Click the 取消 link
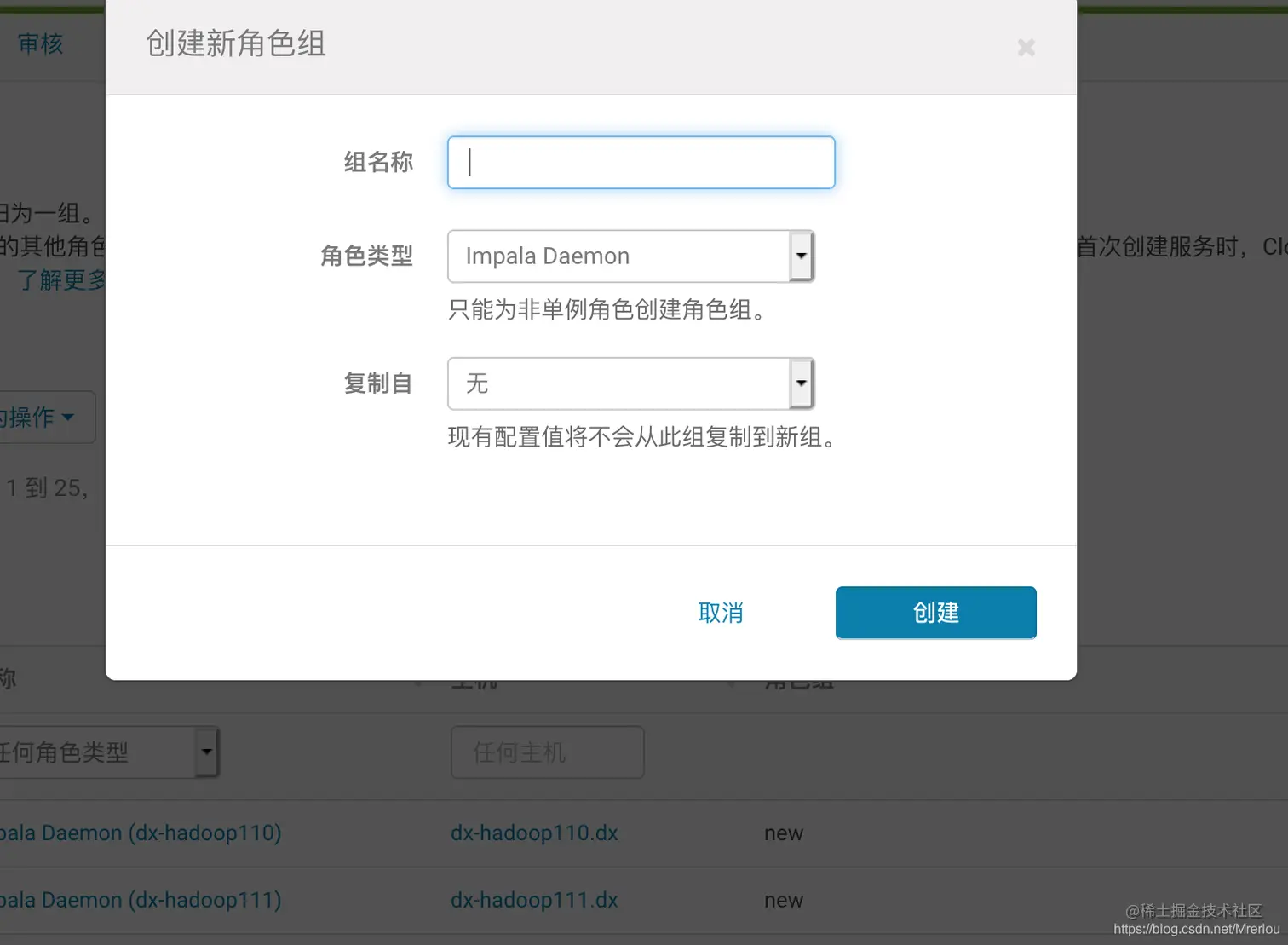The height and width of the screenshot is (945, 1288). pos(721,613)
